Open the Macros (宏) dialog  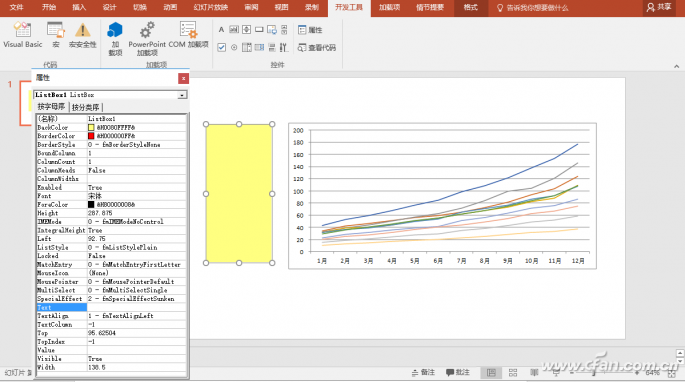(55, 35)
